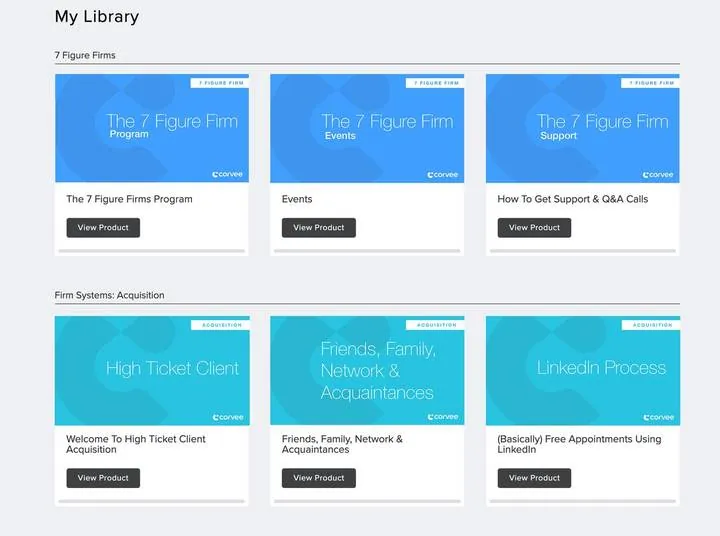Click View Product under The 7 Figure Firms Program
Viewport: 720px width, 536px height.
103,228
